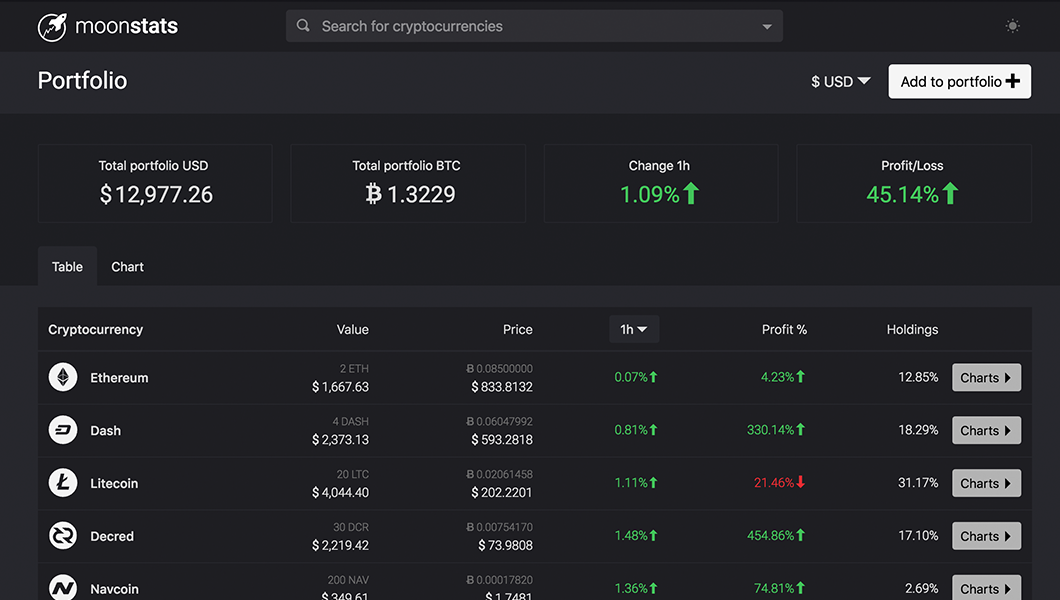
Task: Select the Table tab
Action: coord(66,266)
